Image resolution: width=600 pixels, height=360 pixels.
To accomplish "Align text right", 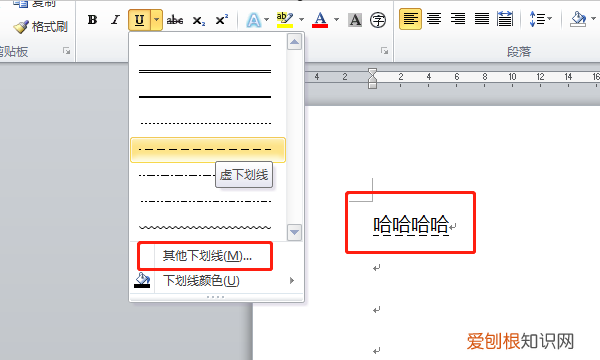I will pyautogui.click(x=458, y=19).
